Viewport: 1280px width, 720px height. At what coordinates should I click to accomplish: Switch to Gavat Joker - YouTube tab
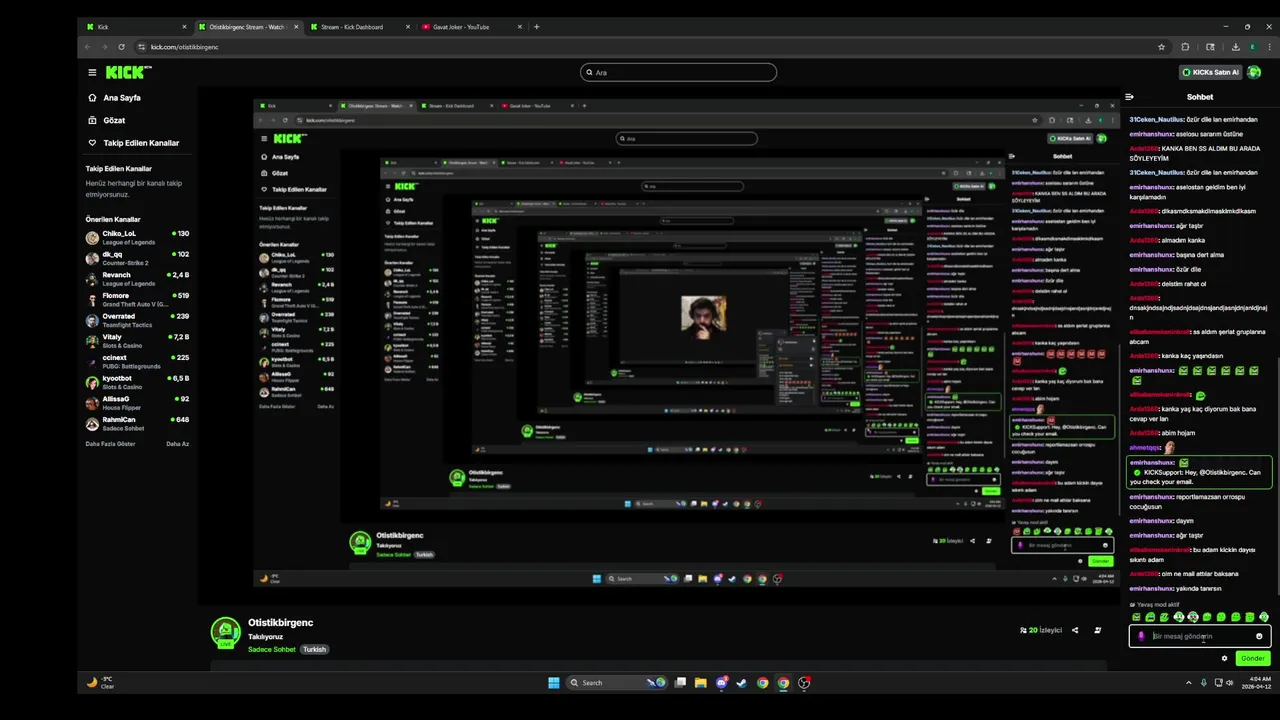pyautogui.click(x=469, y=27)
